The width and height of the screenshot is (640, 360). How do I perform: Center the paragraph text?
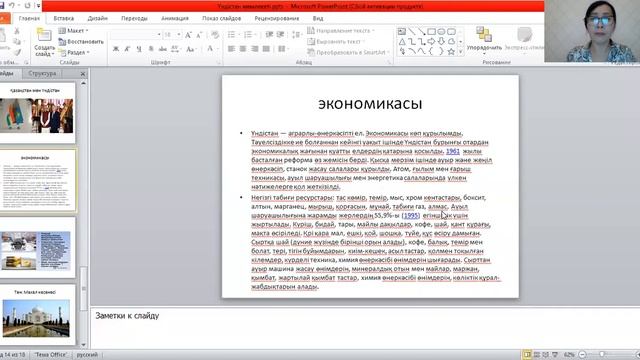pyautogui.click(x=243, y=49)
